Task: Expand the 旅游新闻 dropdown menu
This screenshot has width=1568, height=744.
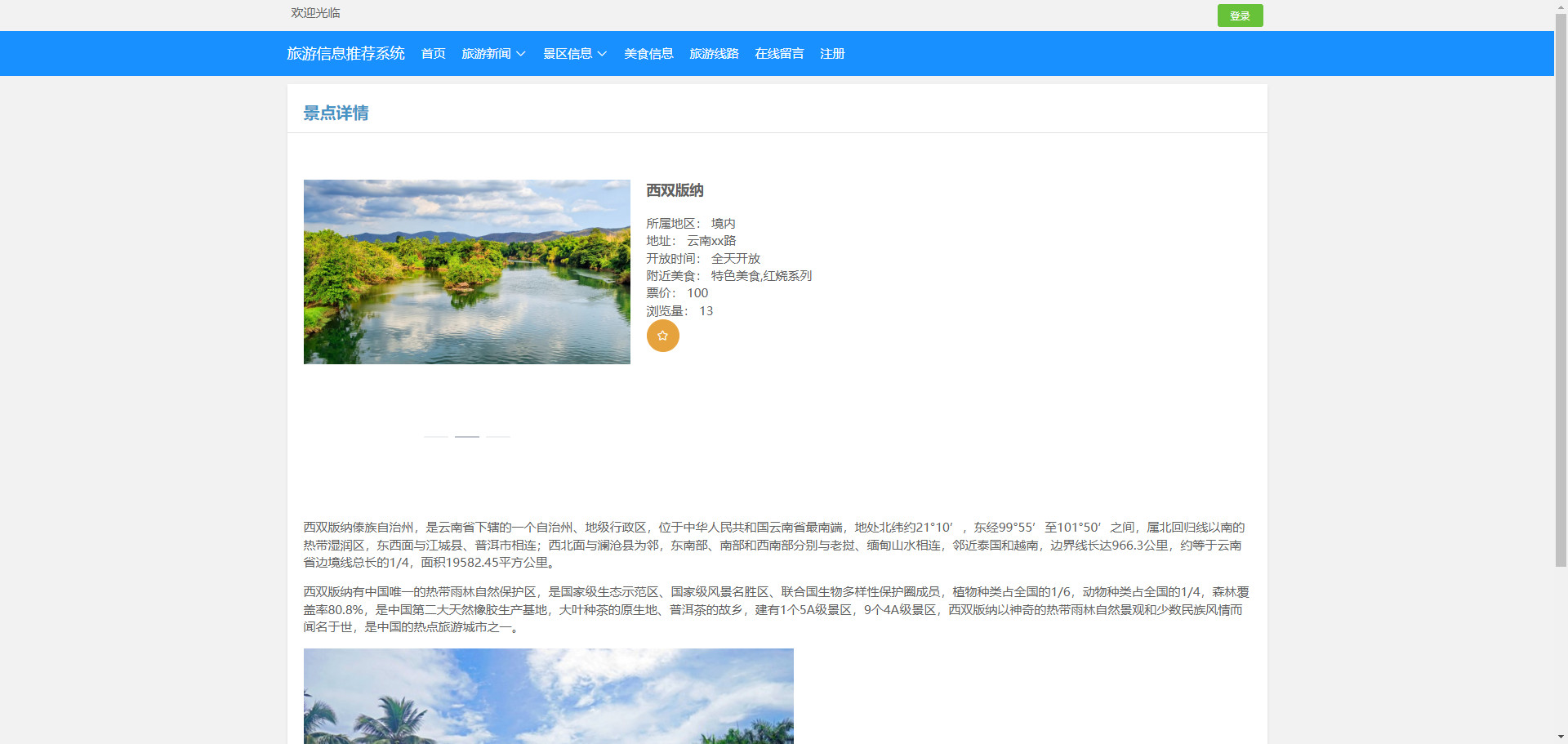Action: [x=493, y=54]
